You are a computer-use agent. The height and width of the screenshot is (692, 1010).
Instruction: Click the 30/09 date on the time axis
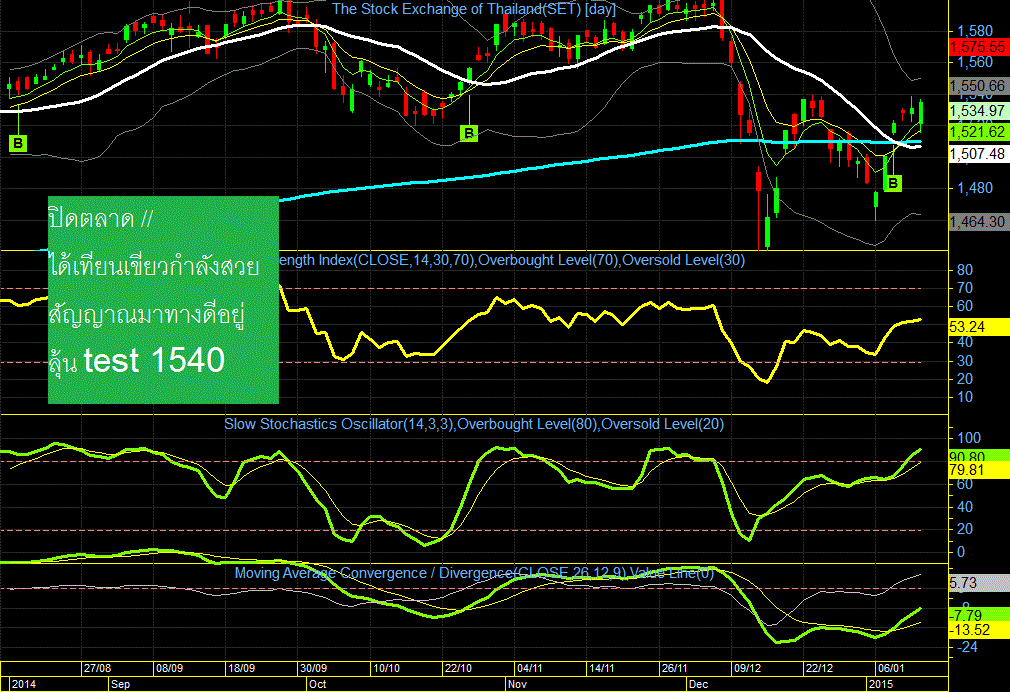click(x=314, y=668)
